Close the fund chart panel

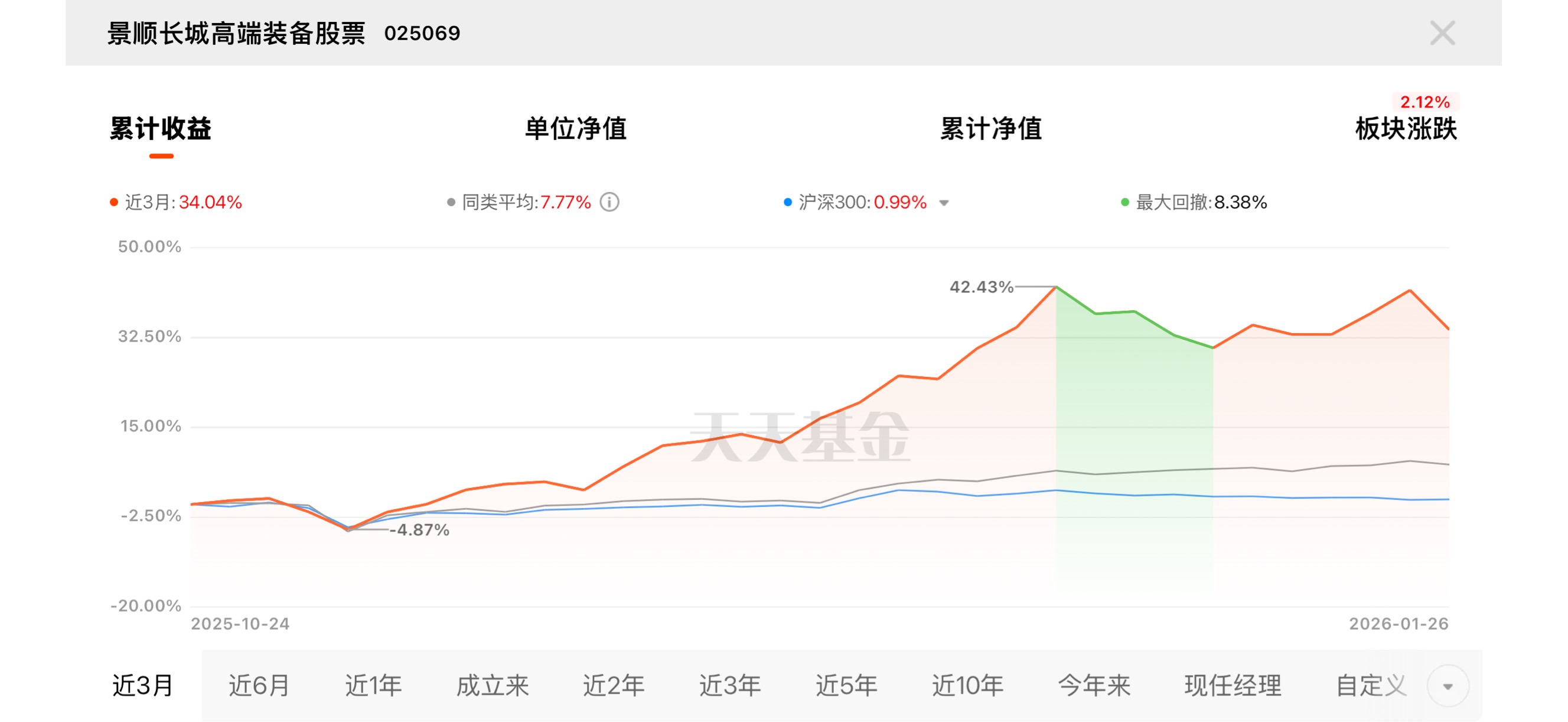pyautogui.click(x=1442, y=33)
